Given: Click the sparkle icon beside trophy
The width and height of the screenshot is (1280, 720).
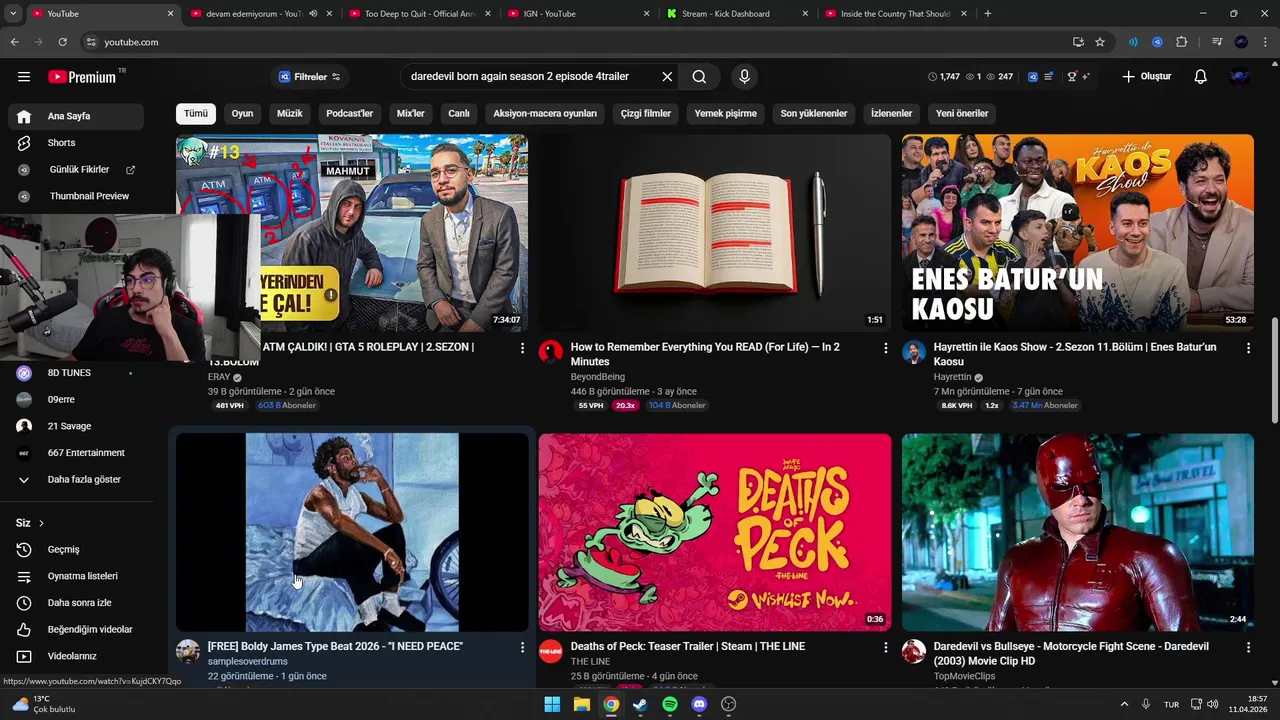Looking at the screenshot, I should pyautogui.click(x=1086, y=77).
